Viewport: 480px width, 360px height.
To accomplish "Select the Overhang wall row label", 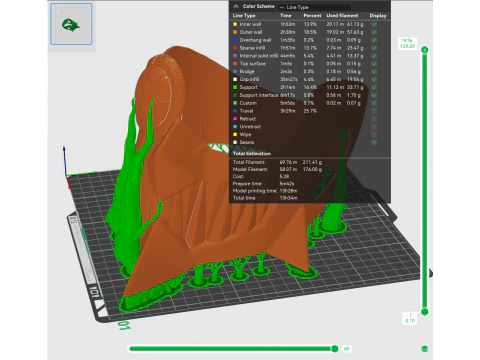I will click(255, 40).
